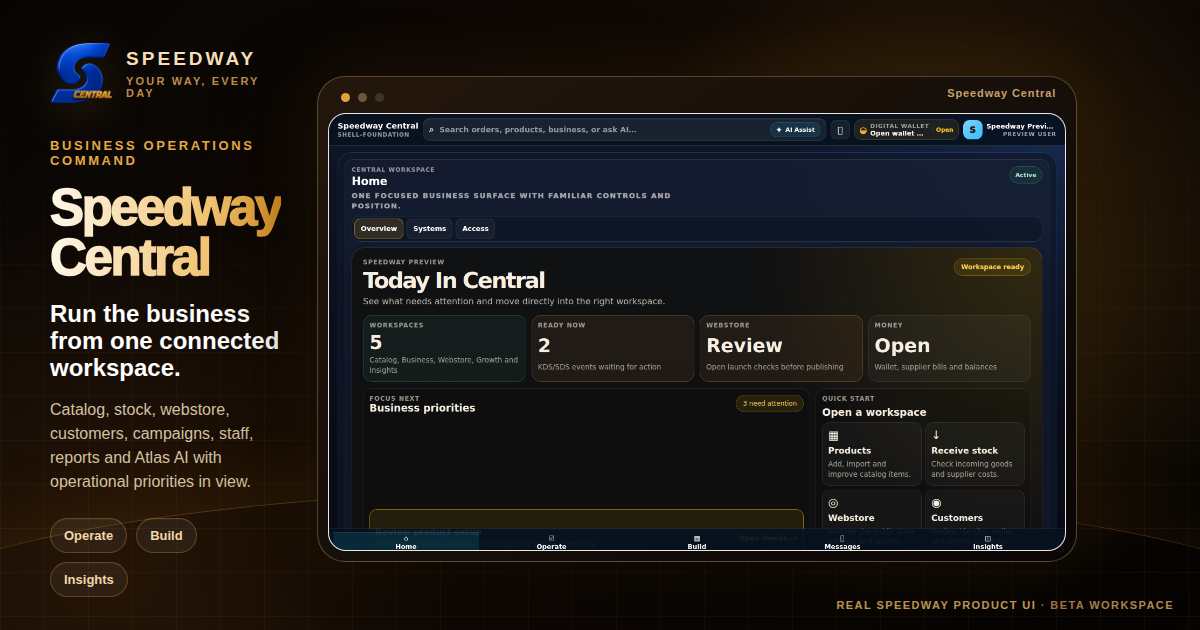Click the digital wallet coin icon
1200x630 pixels.
click(863, 130)
